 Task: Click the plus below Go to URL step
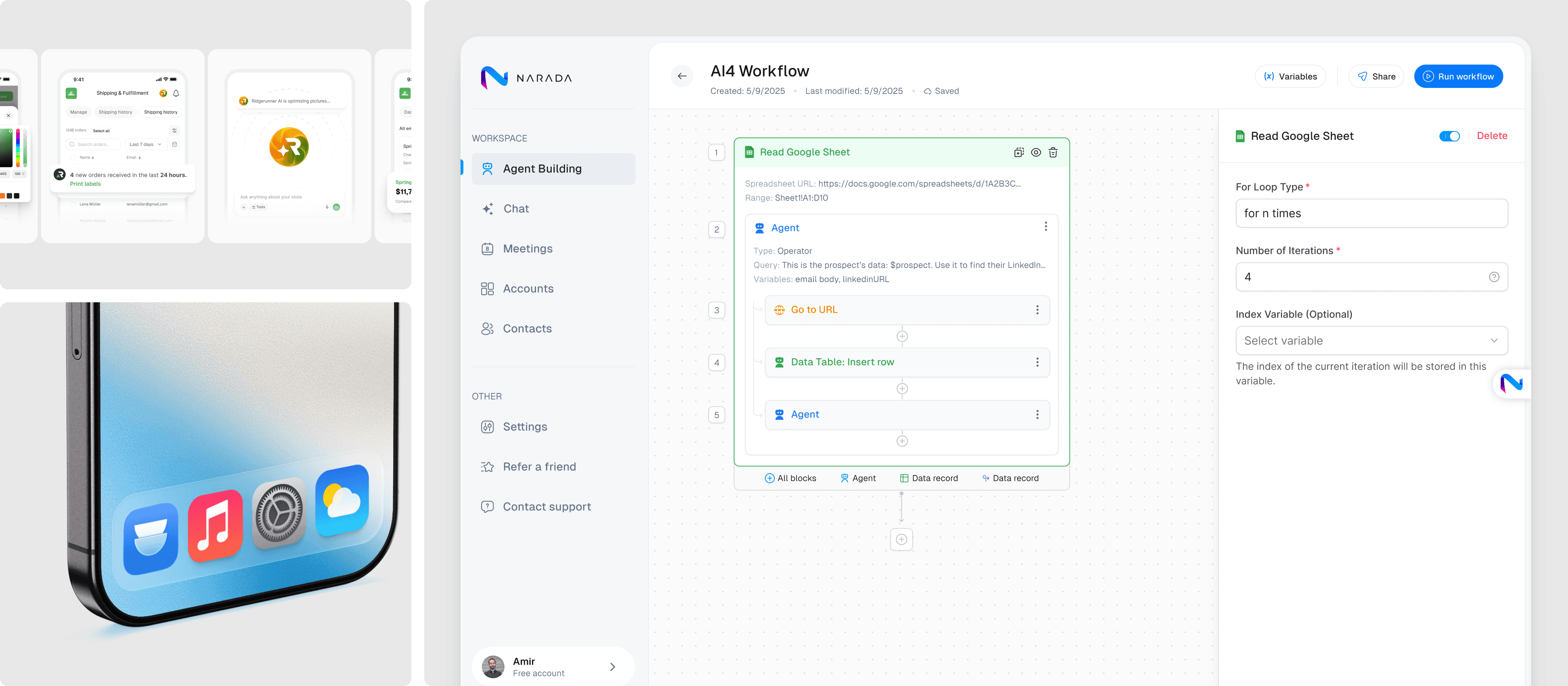click(902, 336)
